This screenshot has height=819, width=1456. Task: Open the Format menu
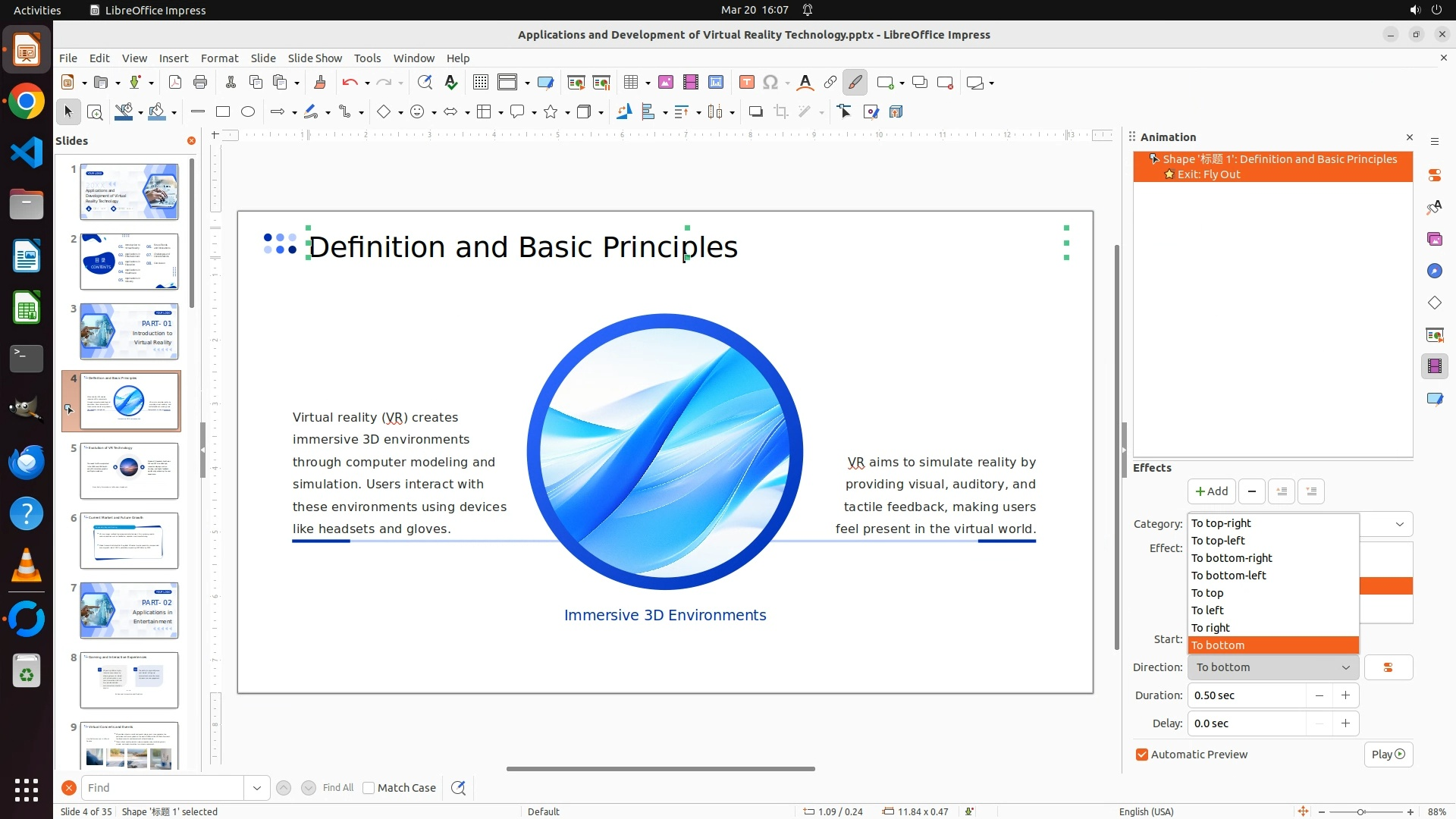[x=219, y=58]
